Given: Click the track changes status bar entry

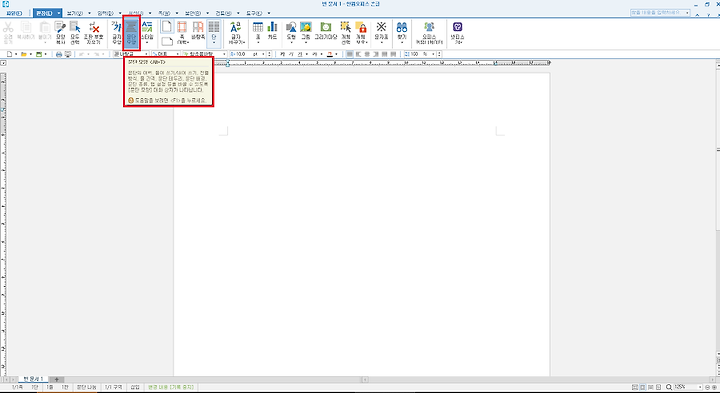Looking at the screenshot, I should (170, 387).
